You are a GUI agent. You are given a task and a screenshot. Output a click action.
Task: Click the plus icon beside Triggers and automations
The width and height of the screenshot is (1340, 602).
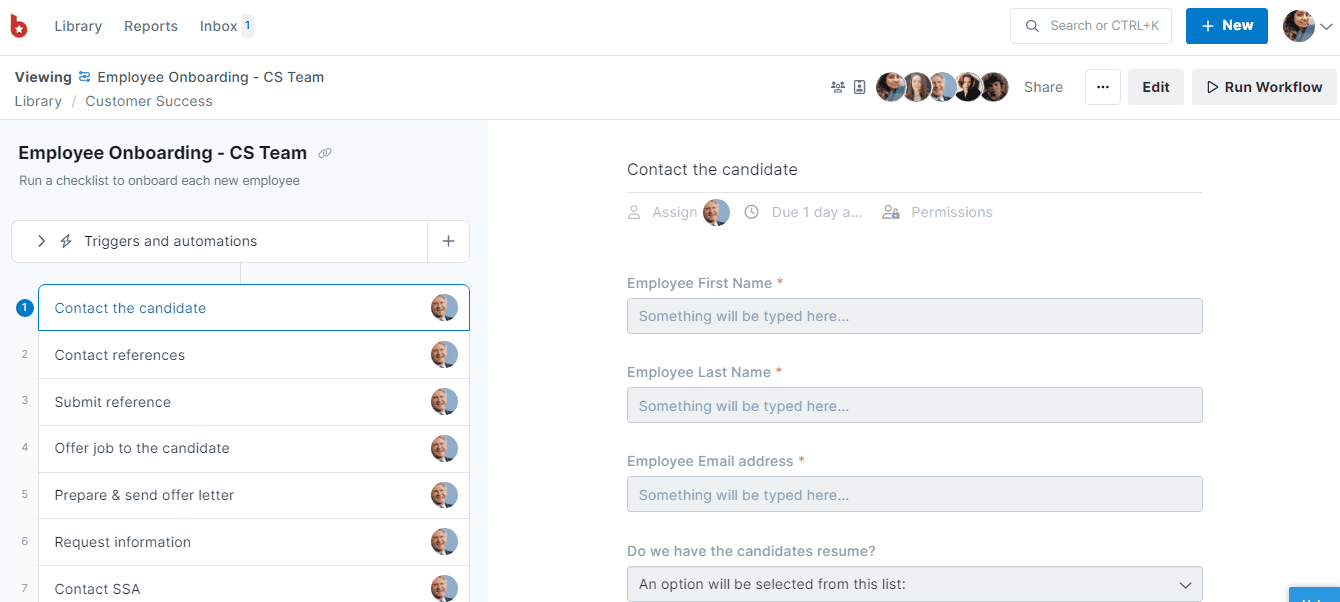click(x=448, y=241)
